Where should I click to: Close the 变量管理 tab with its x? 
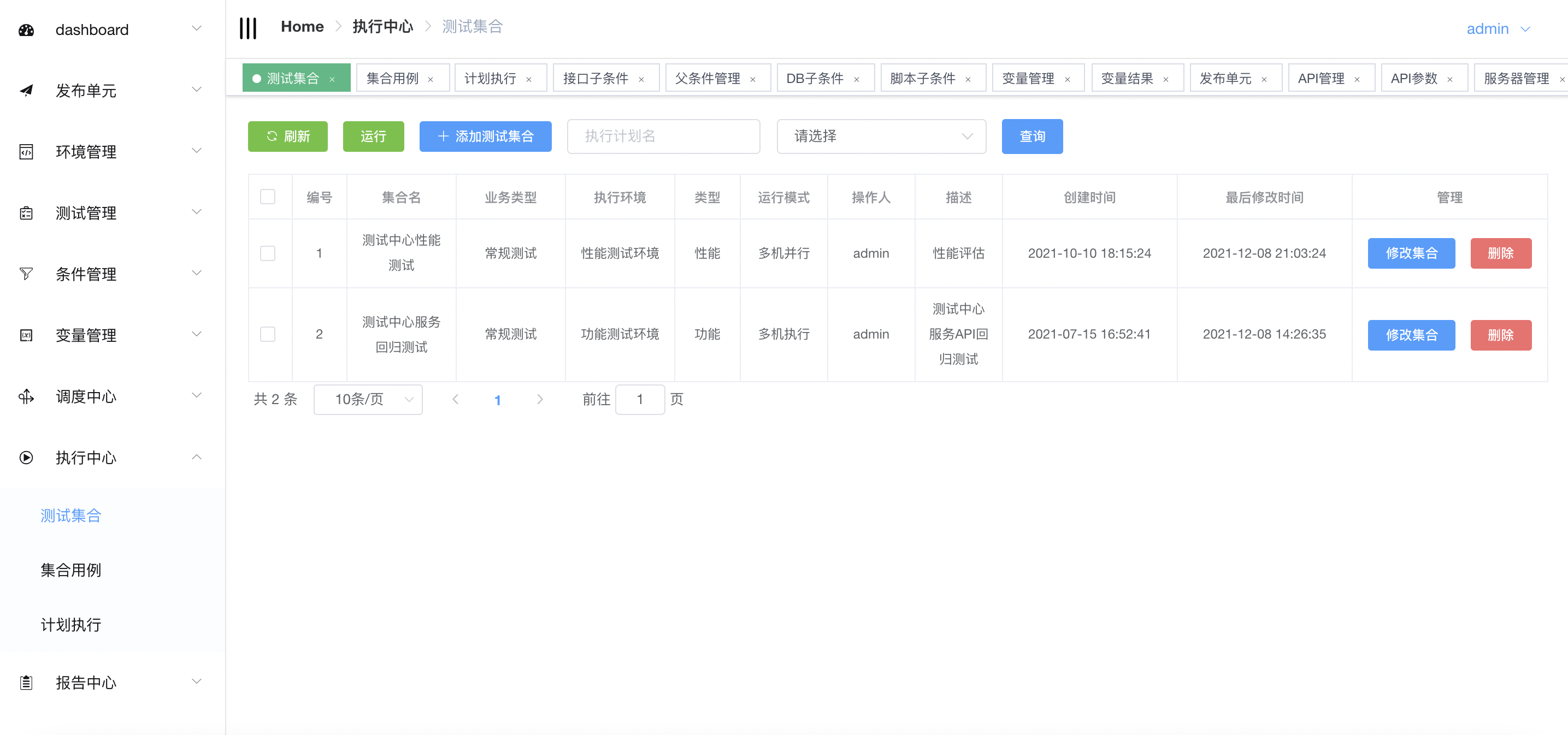click(x=1067, y=79)
